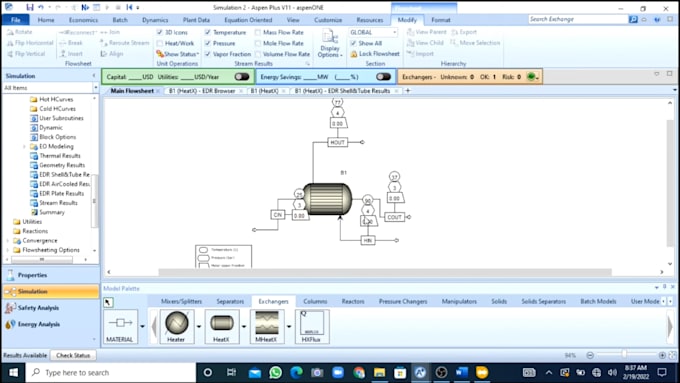Uncheck Vapor Fraction stream result

click(208, 54)
